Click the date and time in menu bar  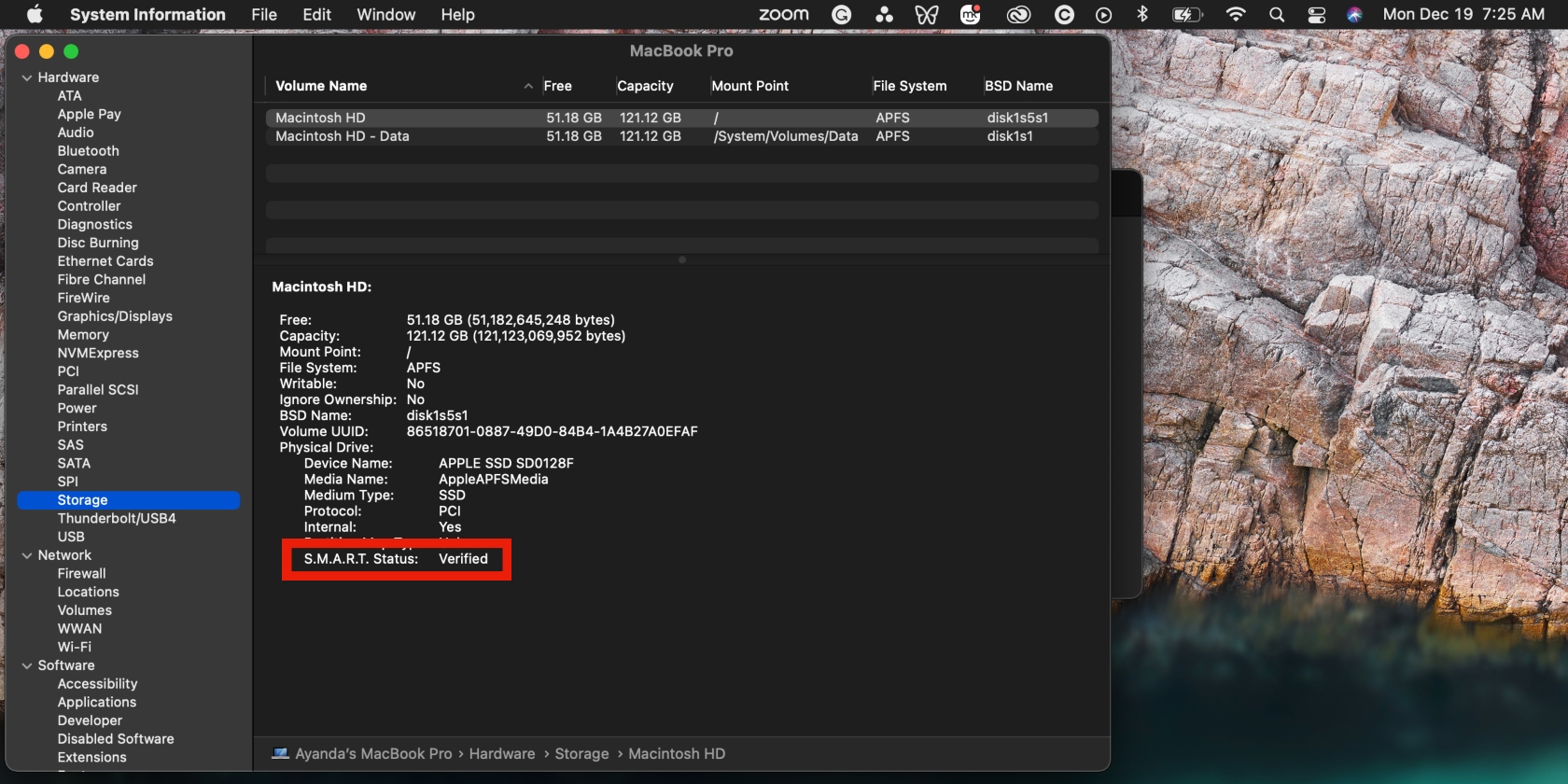point(1463,14)
